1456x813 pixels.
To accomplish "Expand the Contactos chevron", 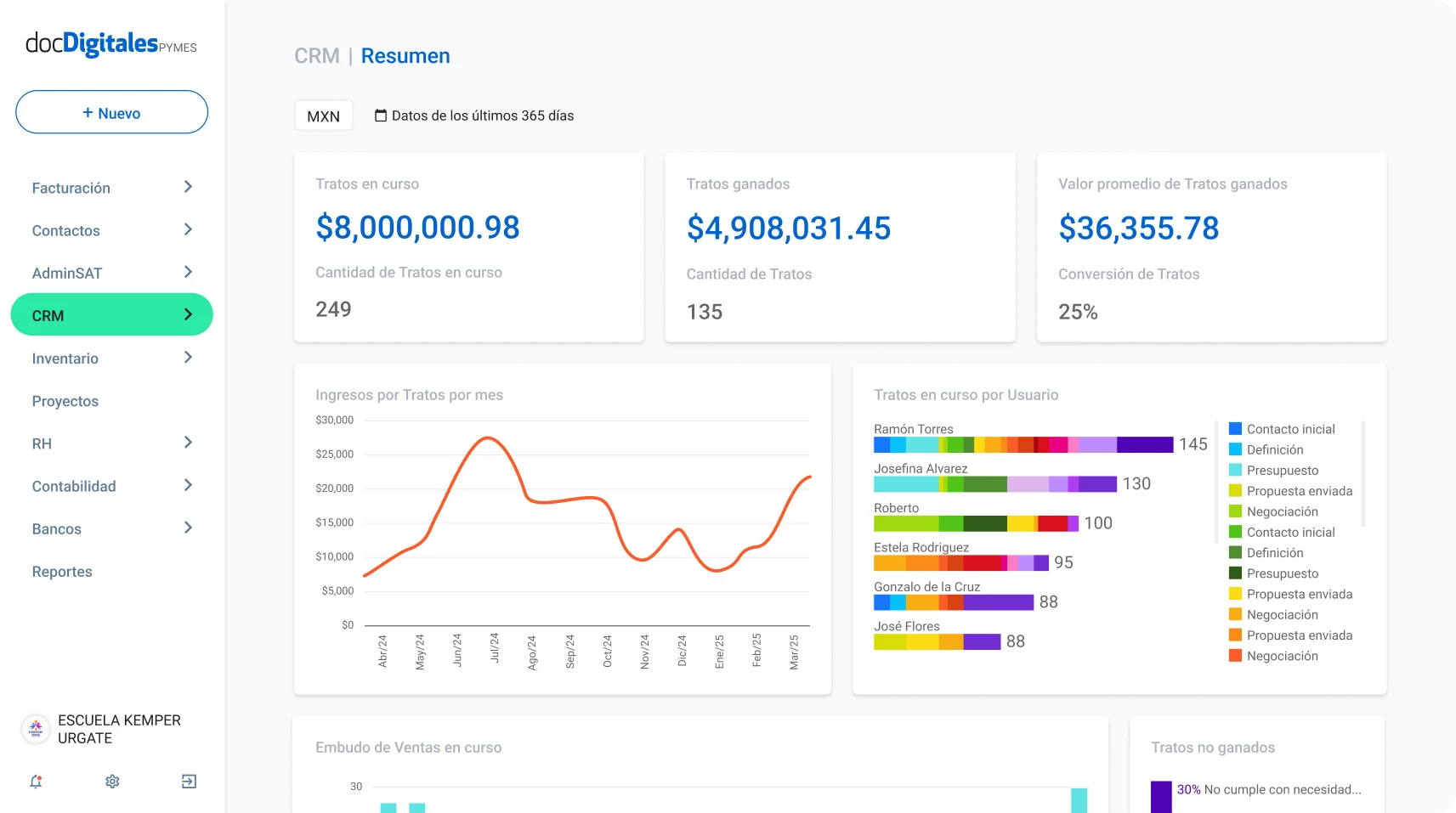I will tap(188, 229).
